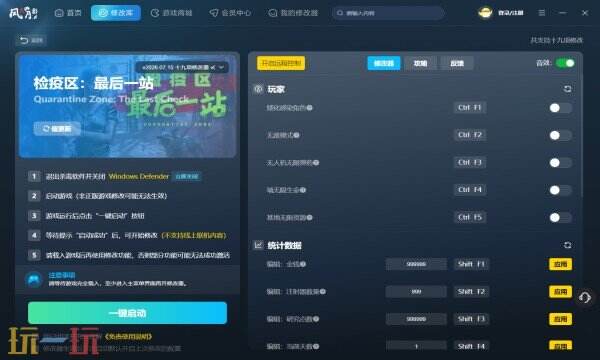600x360 pixels.
Task: Click info icon next to Ctrl F1 option
Action: click(310, 108)
